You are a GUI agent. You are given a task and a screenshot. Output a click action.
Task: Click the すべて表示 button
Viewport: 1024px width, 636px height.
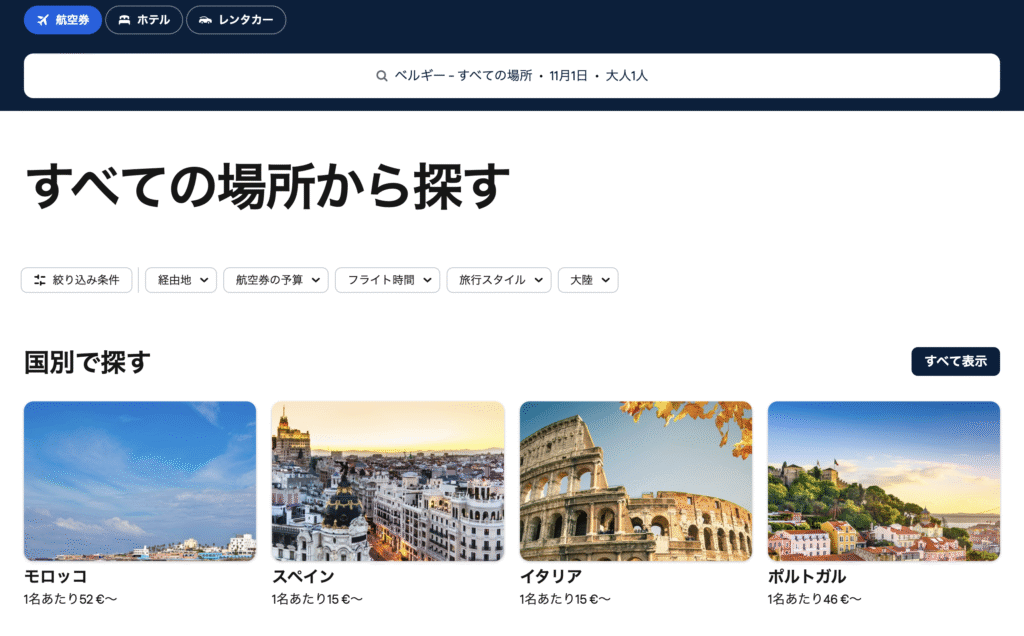[955, 362]
